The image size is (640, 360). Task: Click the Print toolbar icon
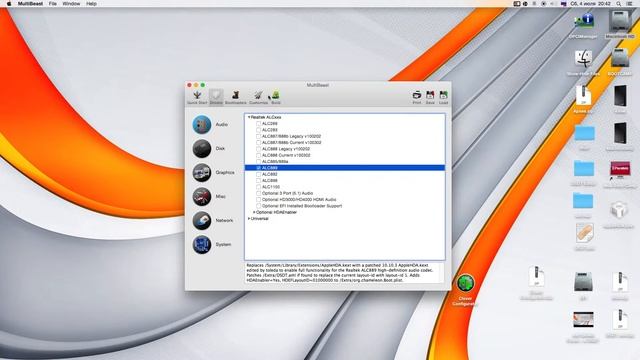417,97
